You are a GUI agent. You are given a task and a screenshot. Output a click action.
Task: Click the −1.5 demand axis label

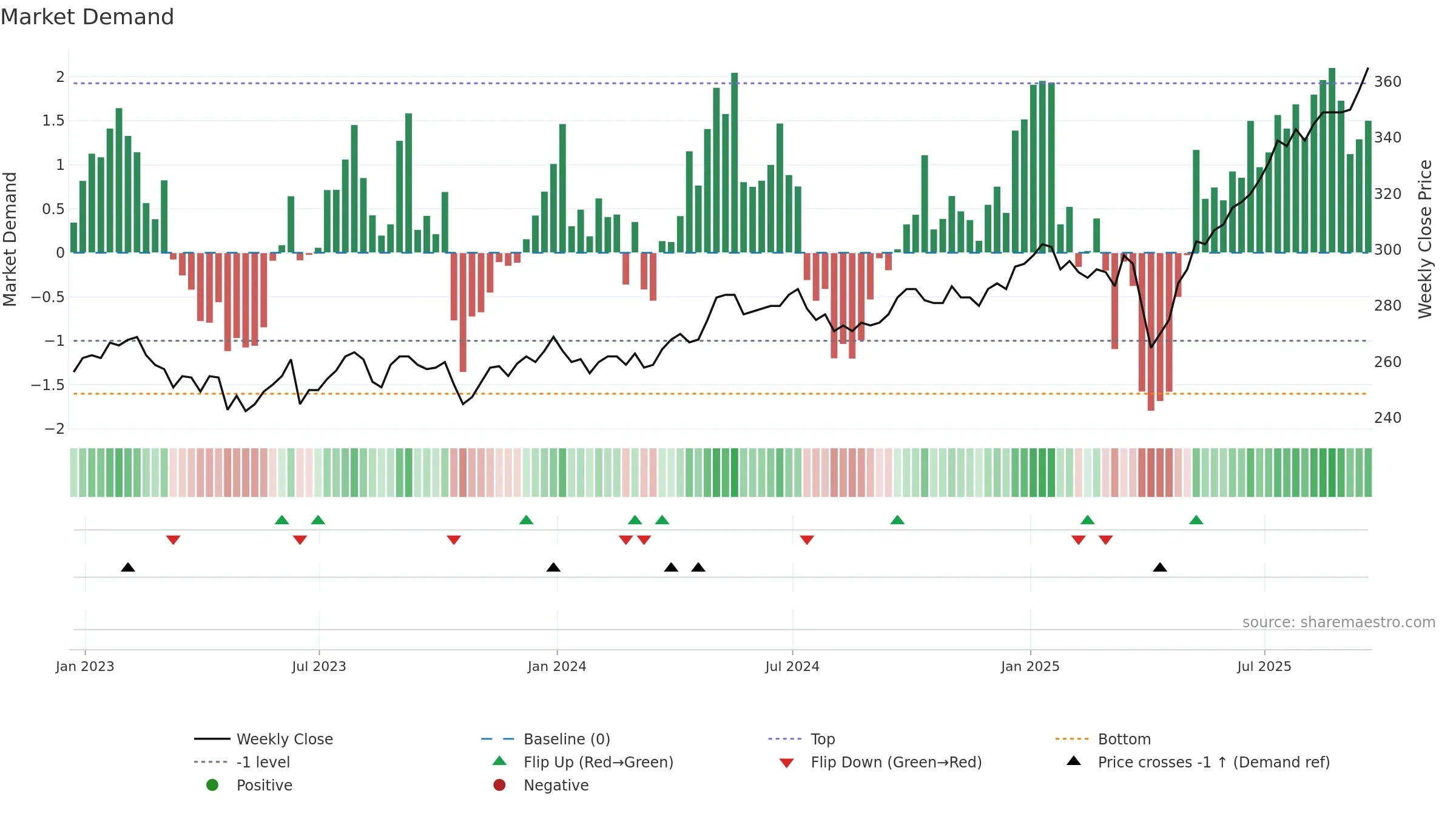click(48, 385)
